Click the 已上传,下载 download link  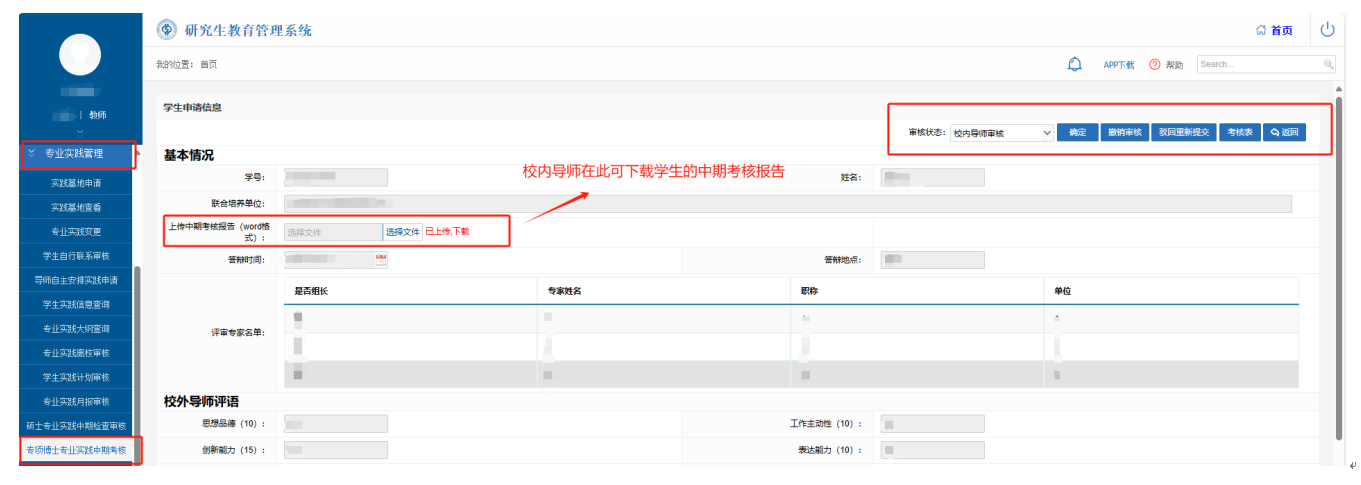[447, 231]
